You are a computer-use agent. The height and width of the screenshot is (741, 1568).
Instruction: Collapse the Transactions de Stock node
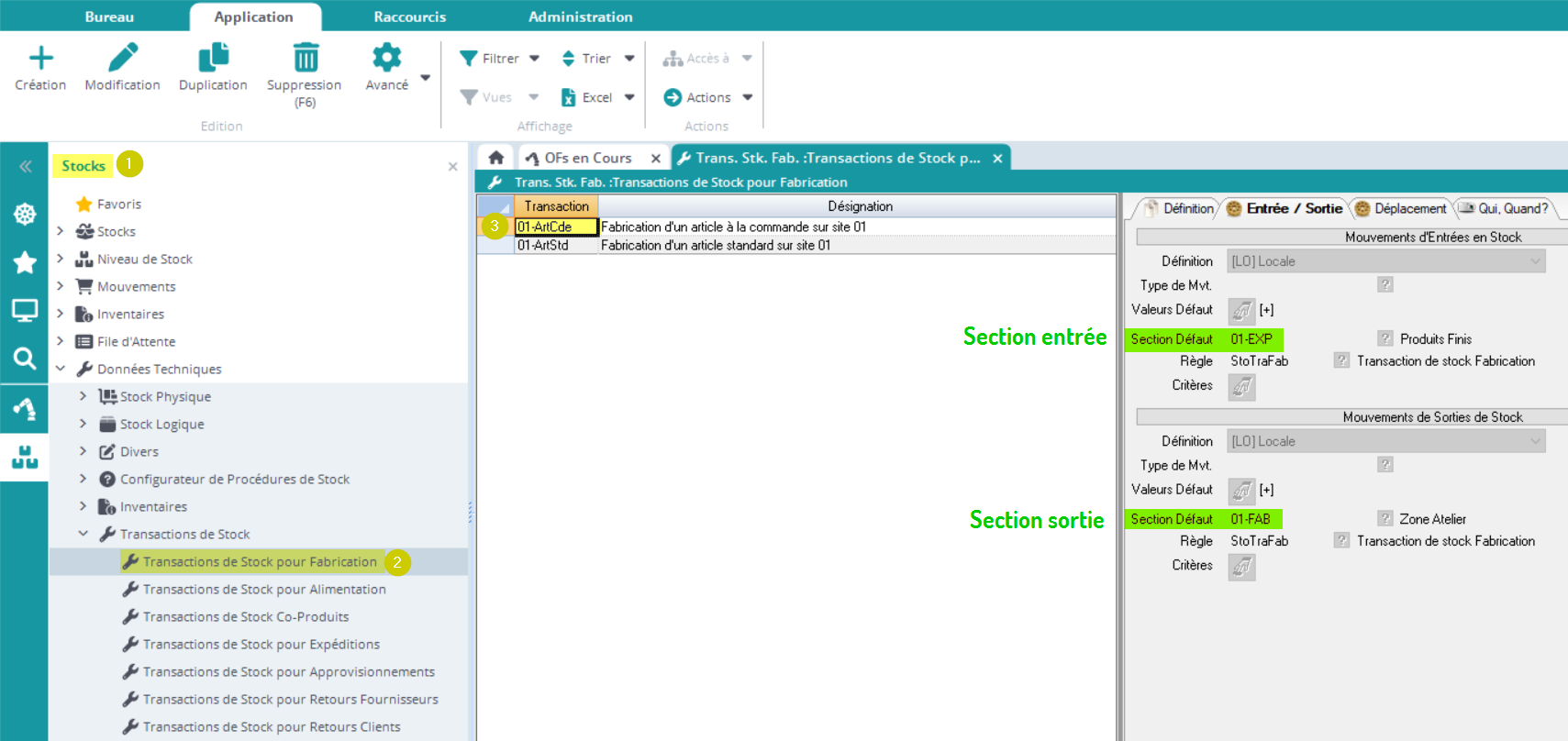tap(83, 534)
